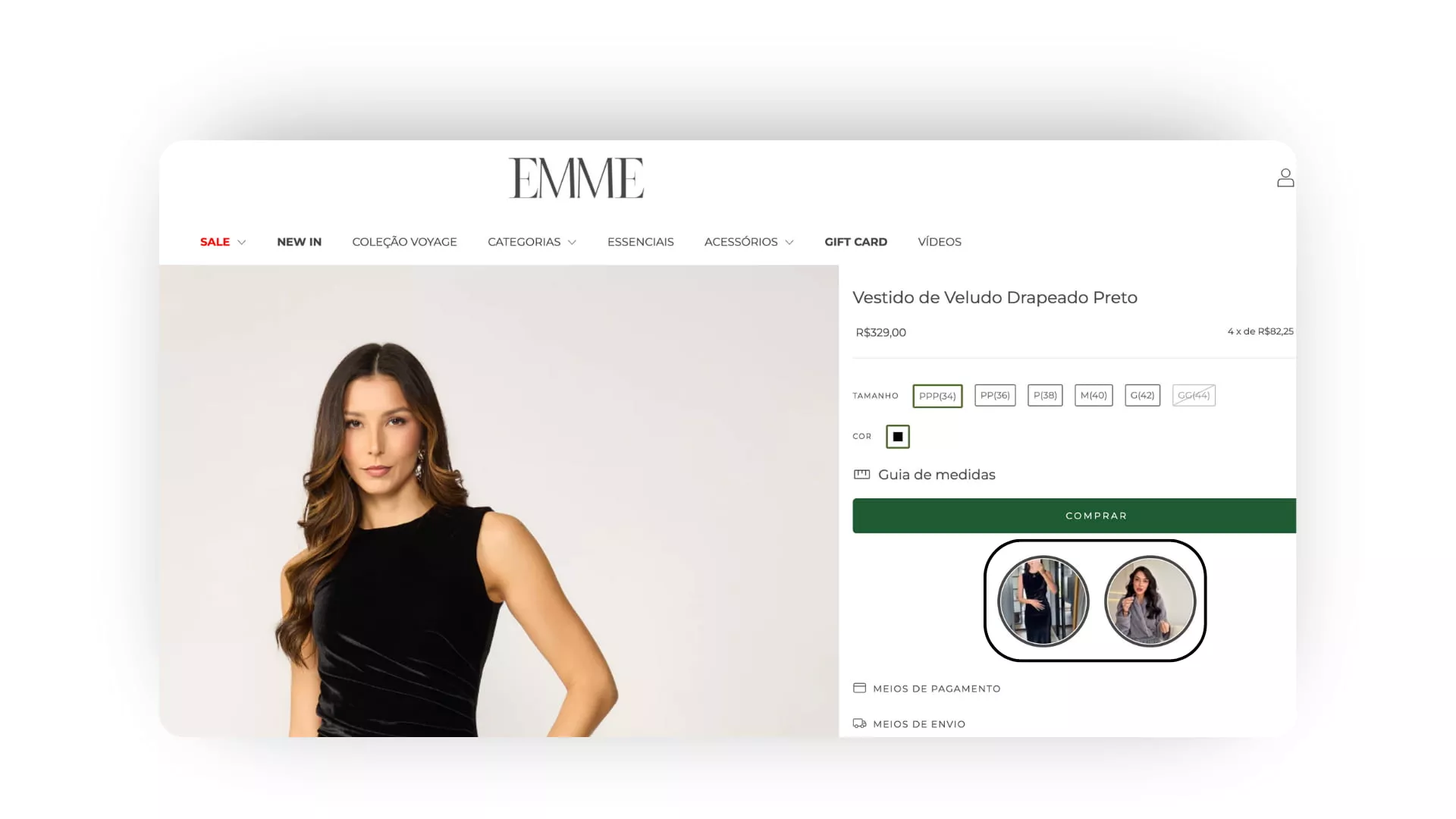This screenshot has height=819, width=1456.
Task: Click the main product photo of model
Action: (x=499, y=500)
